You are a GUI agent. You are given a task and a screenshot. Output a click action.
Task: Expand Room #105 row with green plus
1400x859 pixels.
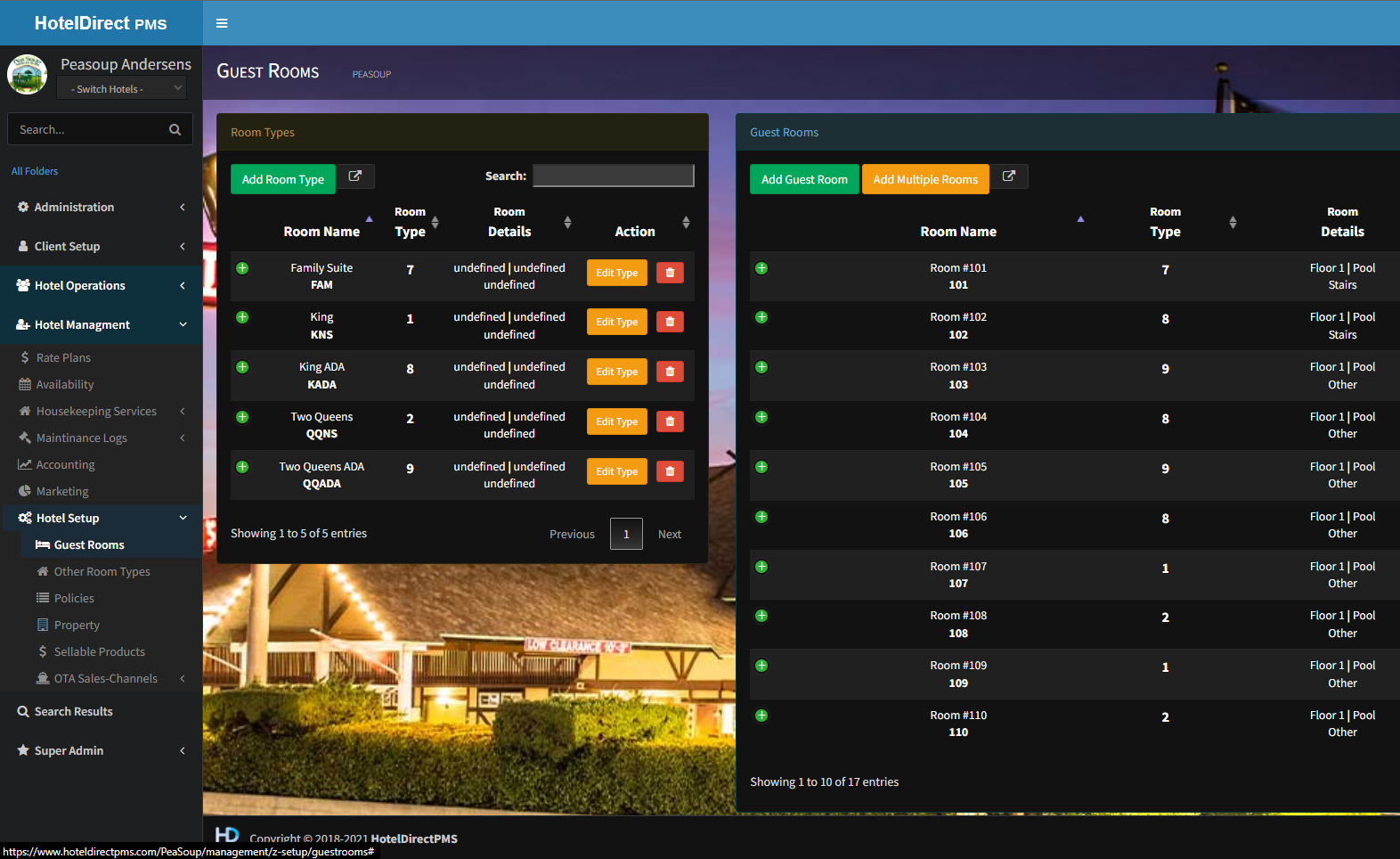pyautogui.click(x=761, y=468)
